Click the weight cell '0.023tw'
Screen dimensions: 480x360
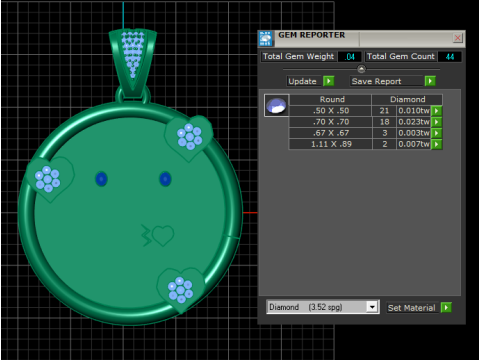414,122
